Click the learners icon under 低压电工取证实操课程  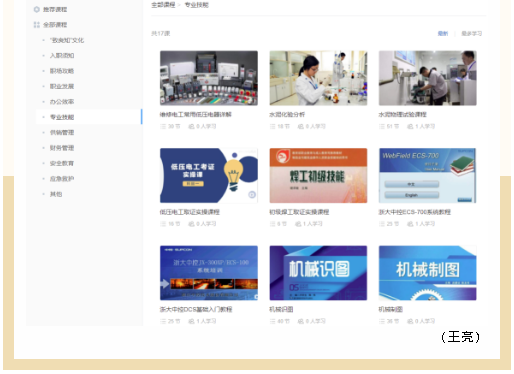tap(191, 224)
